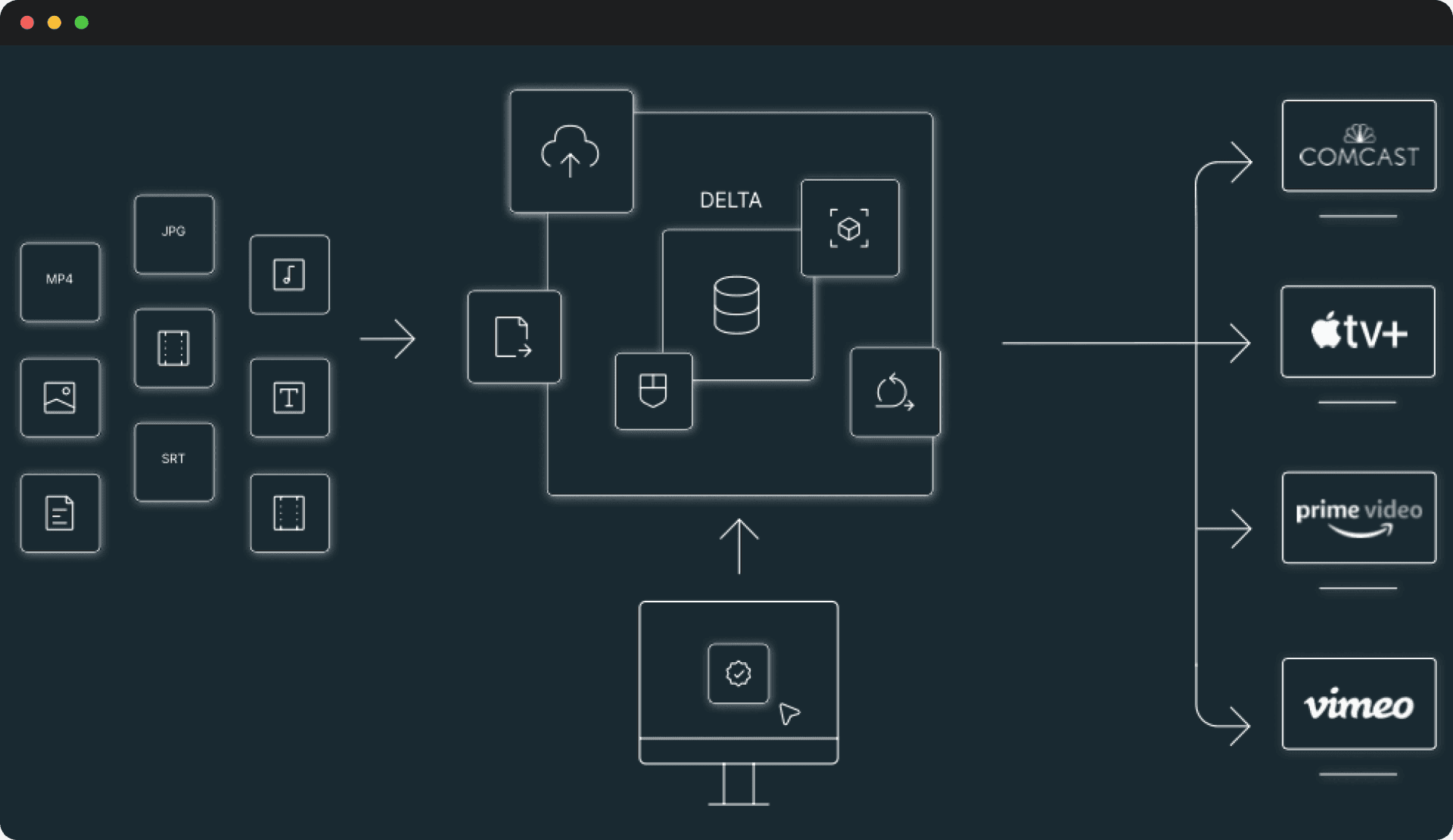Click the Apple TV+ logo box
Viewport: 1453px width, 840px height.
pos(1358,331)
